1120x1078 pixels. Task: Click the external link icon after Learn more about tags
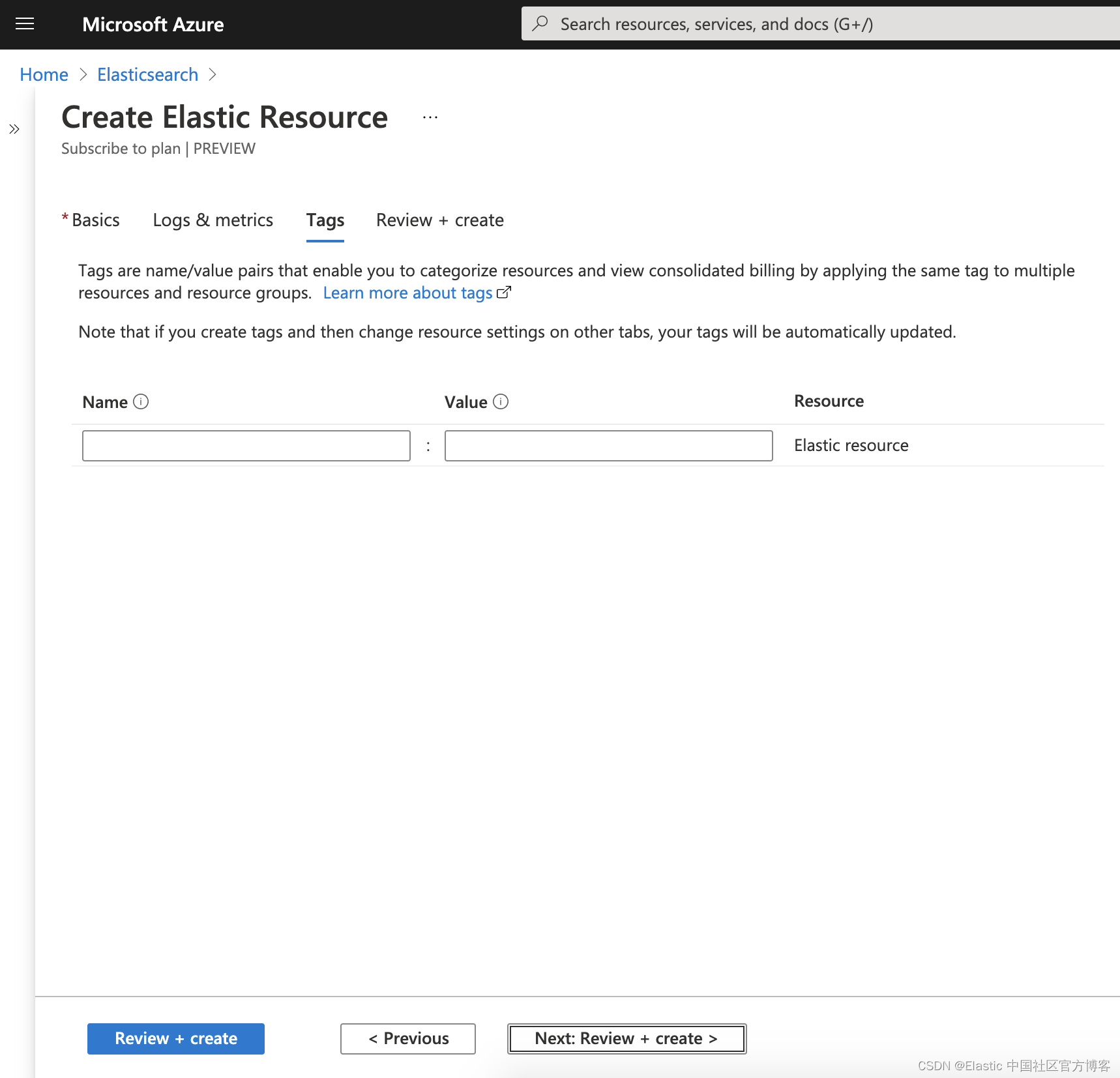[504, 293]
